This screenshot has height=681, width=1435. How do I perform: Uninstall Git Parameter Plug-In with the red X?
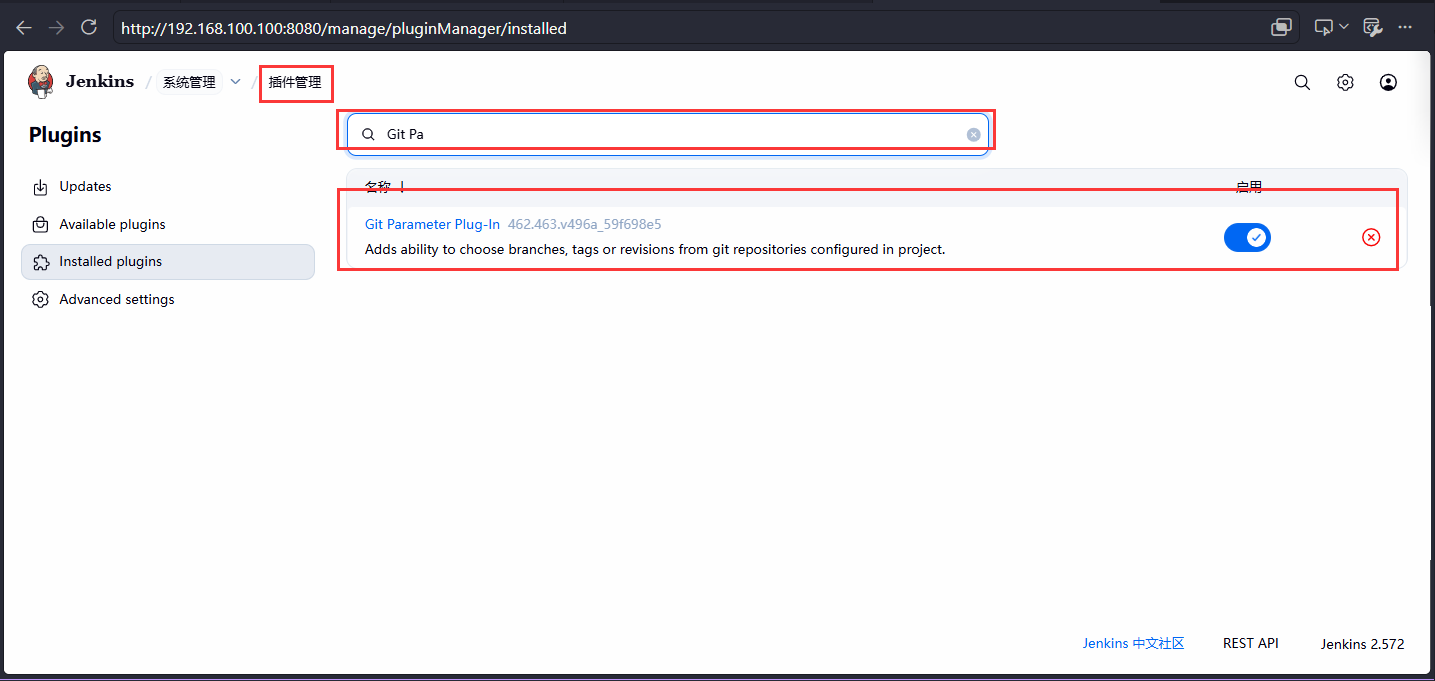click(x=1371, y=237)
